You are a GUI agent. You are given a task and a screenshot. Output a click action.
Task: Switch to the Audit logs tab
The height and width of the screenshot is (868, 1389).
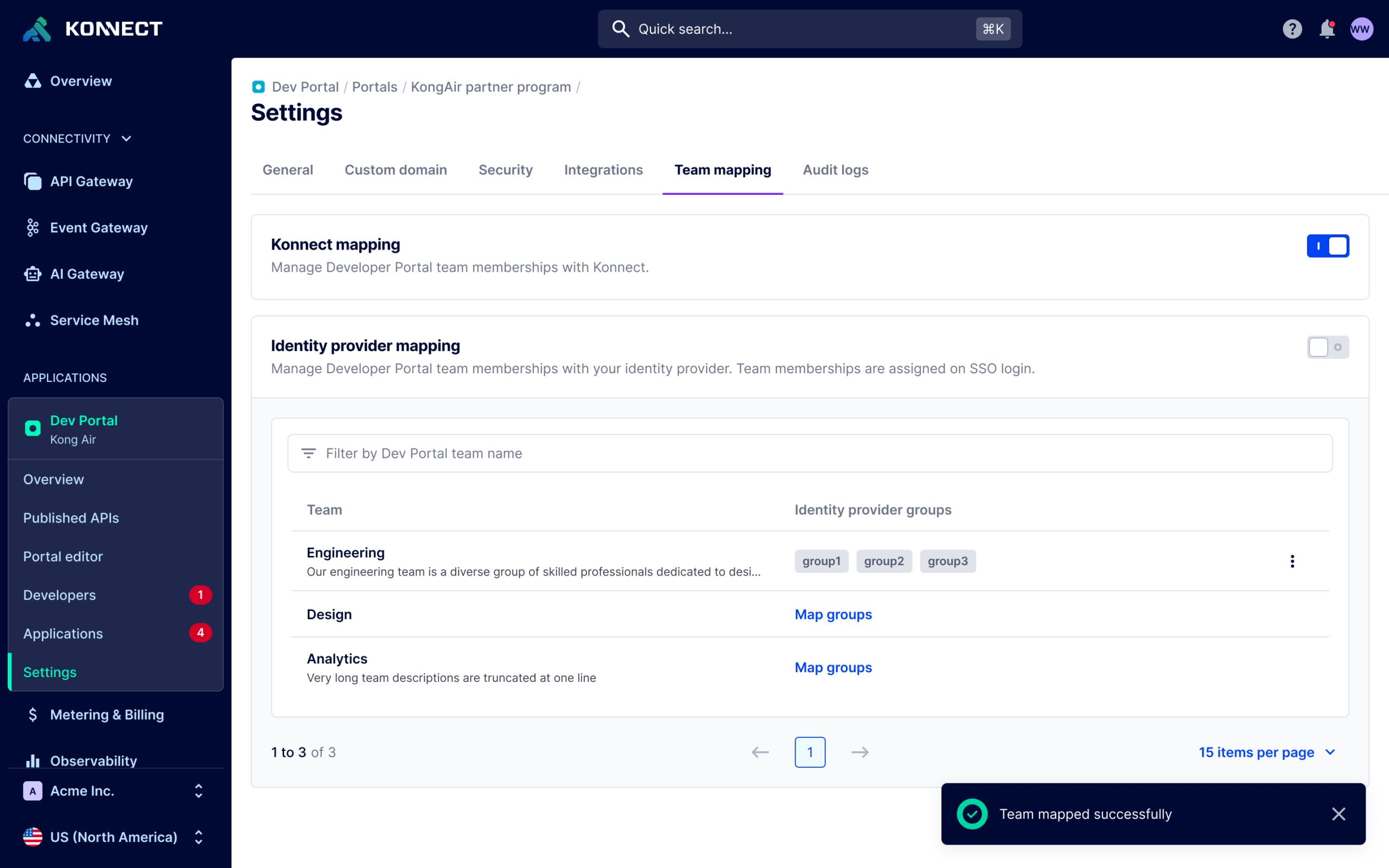835,170
